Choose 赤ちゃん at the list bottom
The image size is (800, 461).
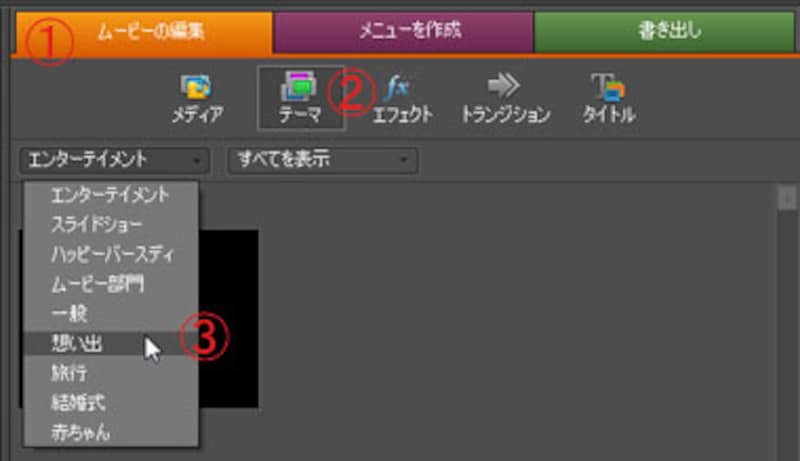coord(82,434)
